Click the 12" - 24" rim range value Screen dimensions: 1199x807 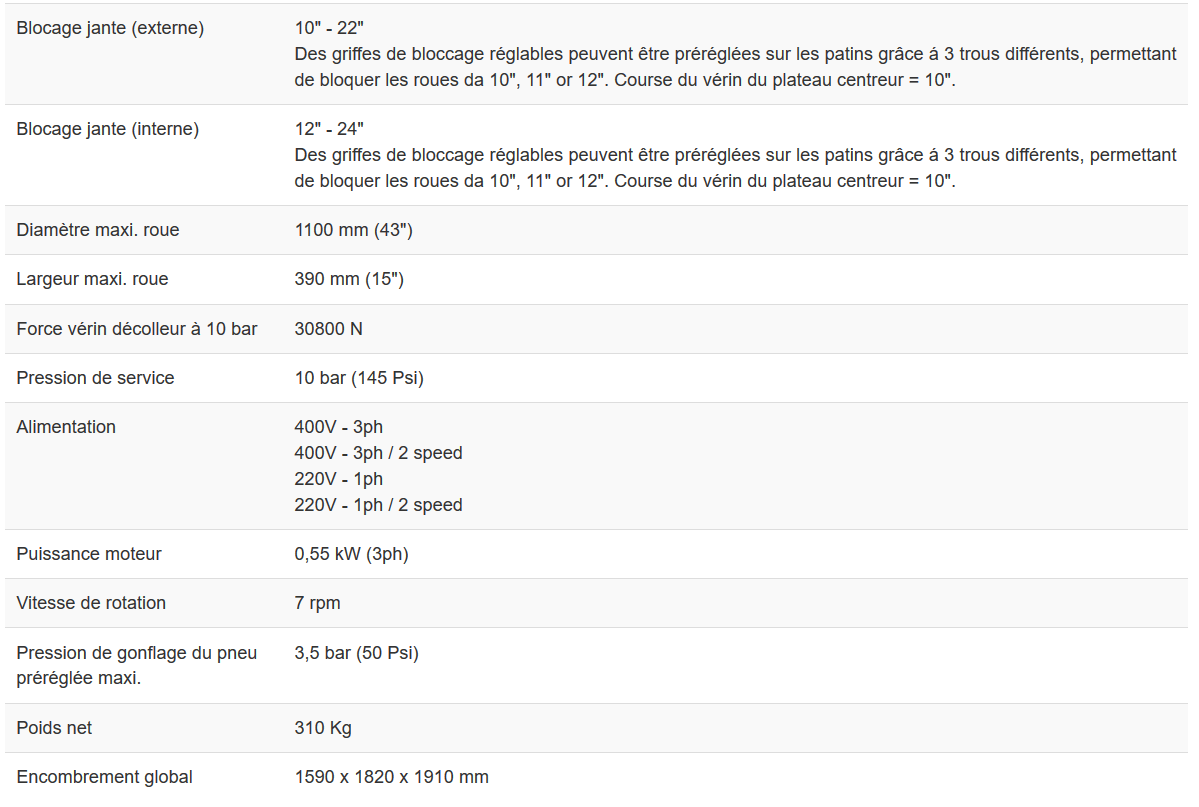click(x=329, y=129)
